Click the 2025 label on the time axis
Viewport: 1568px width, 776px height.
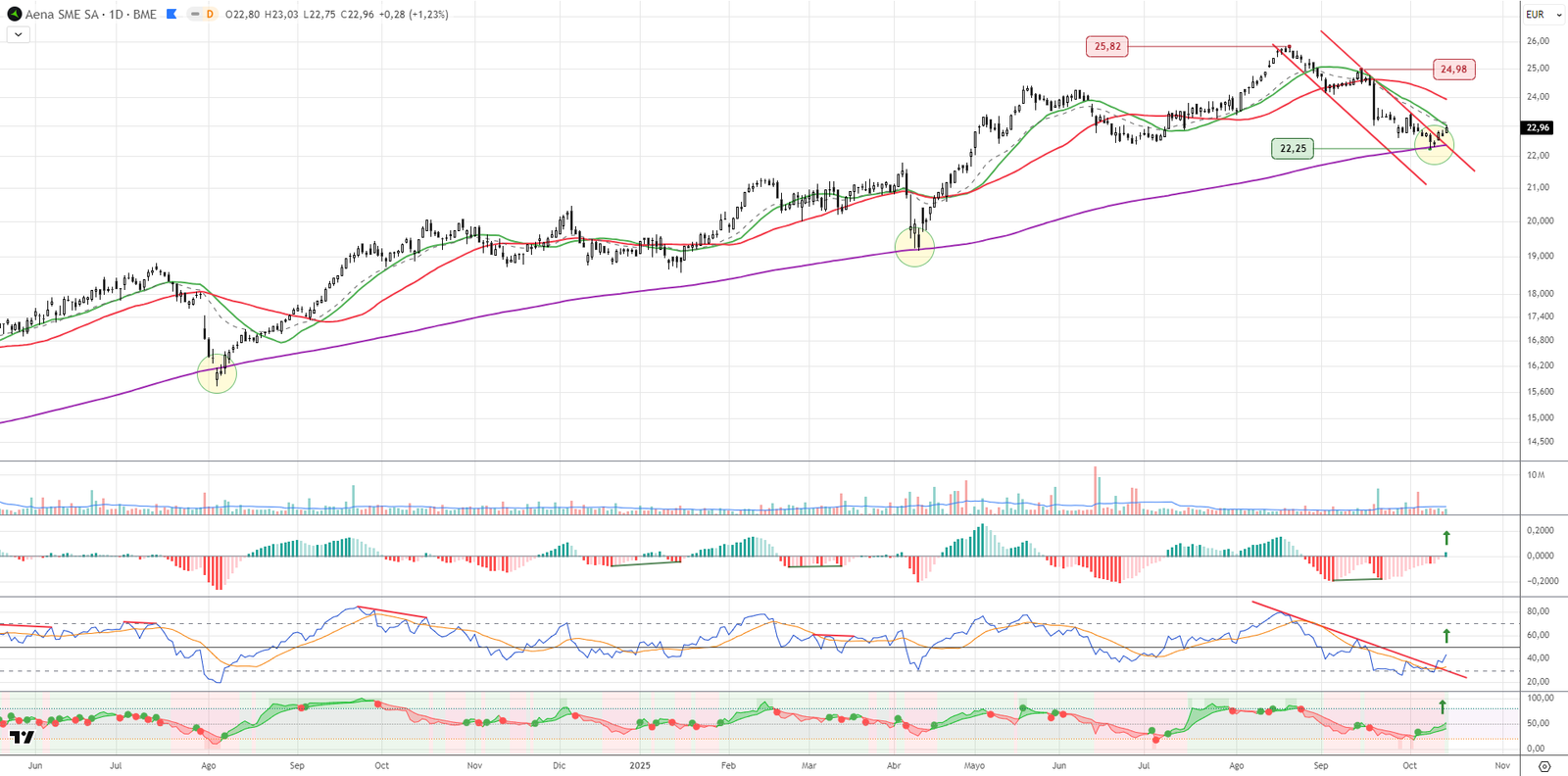coord(640,765)
